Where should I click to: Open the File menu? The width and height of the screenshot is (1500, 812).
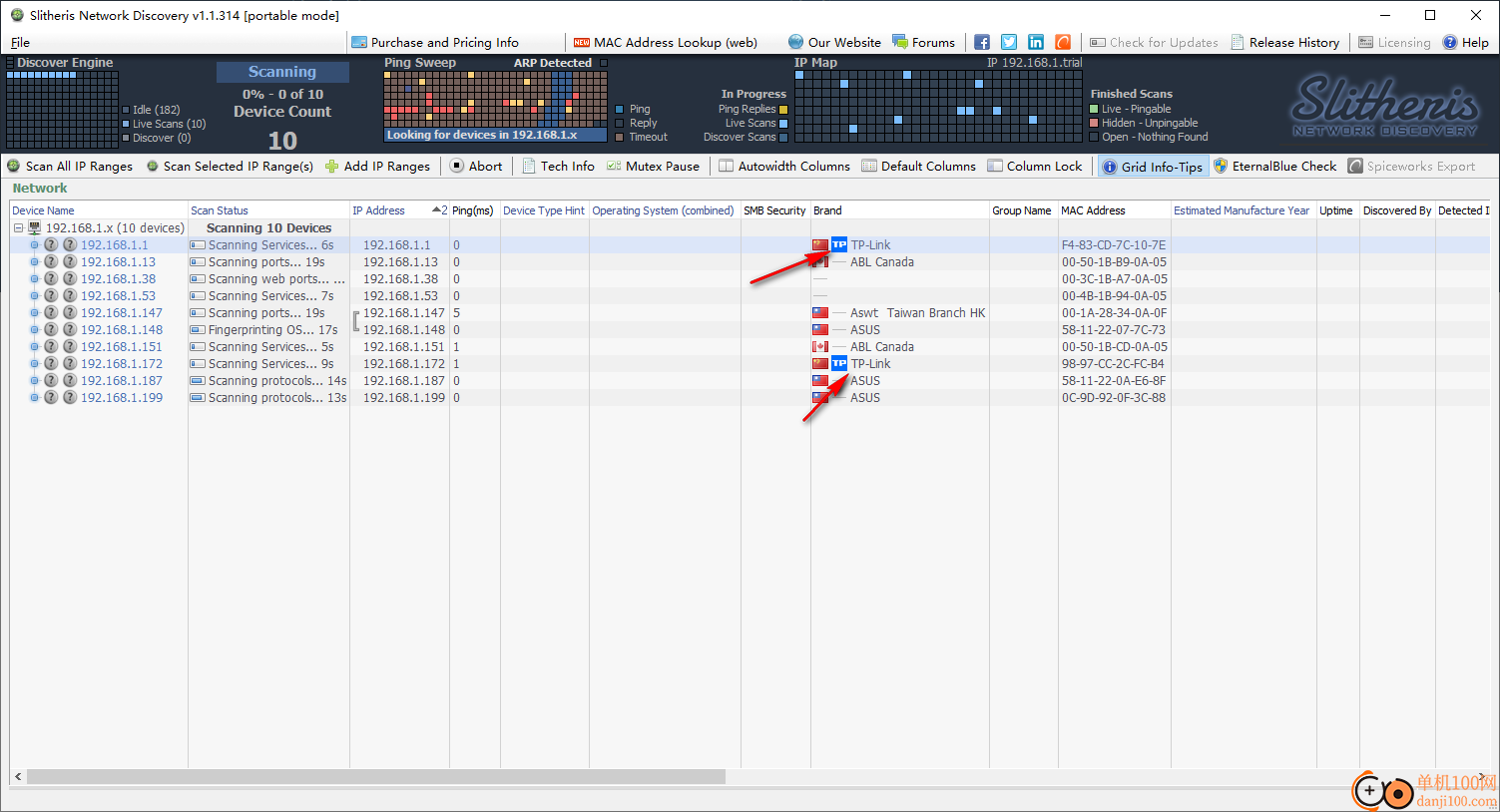point(20,42)
